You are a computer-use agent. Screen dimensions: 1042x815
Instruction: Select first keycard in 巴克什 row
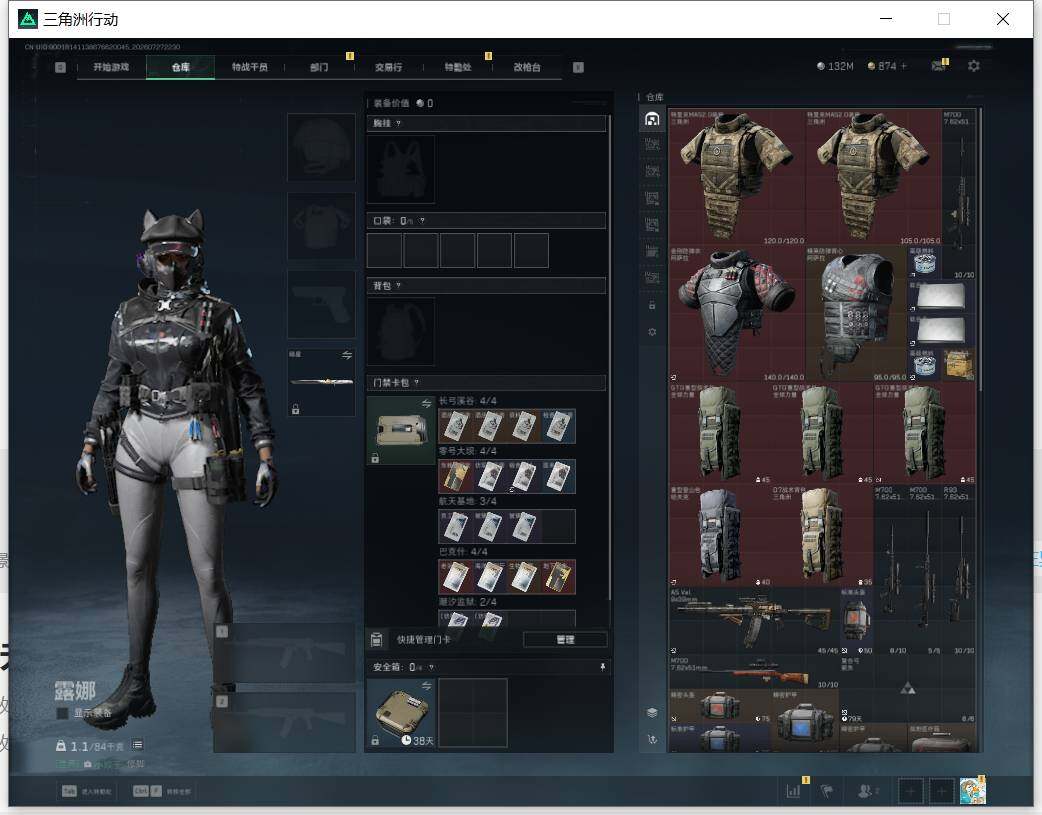tap(455, 577)
